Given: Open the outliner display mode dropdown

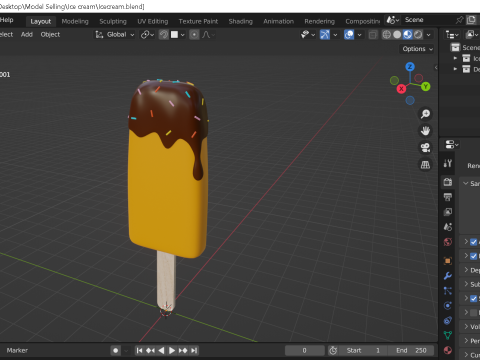Looking at the screenshot, I should 472,34.
